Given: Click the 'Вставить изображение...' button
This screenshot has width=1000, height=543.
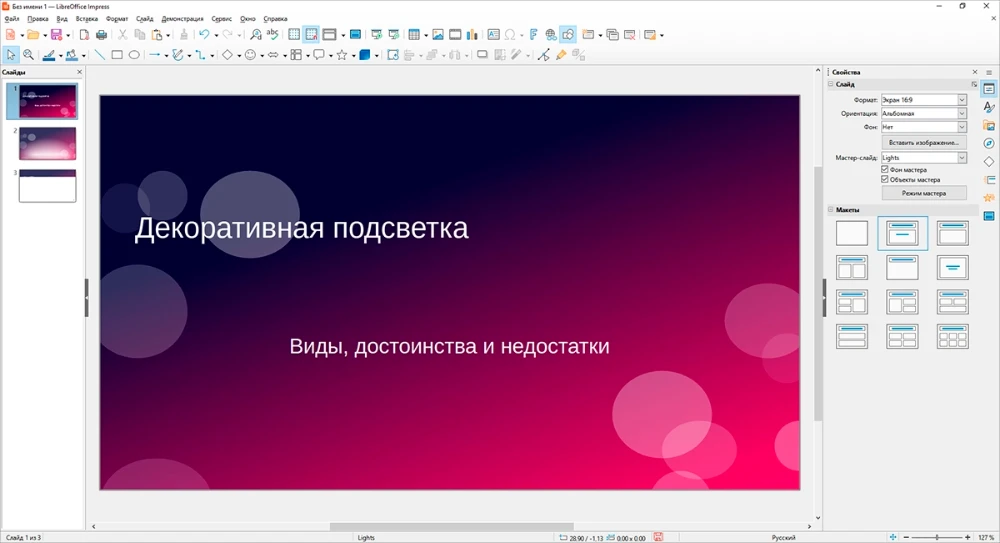Looking at the screenshot, I should [x=923, y=142].
